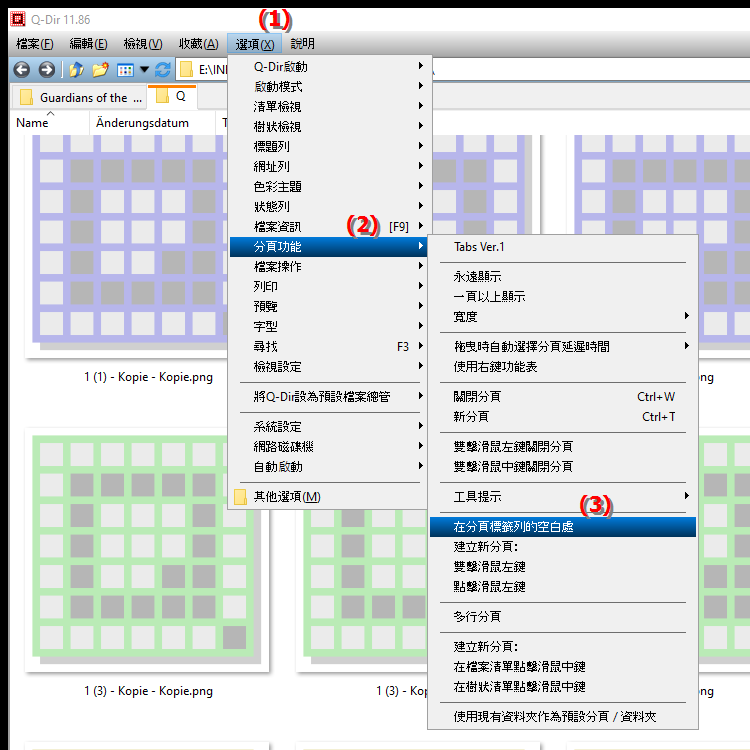Click the up-one-folder icon

click(x=76, y=70)
